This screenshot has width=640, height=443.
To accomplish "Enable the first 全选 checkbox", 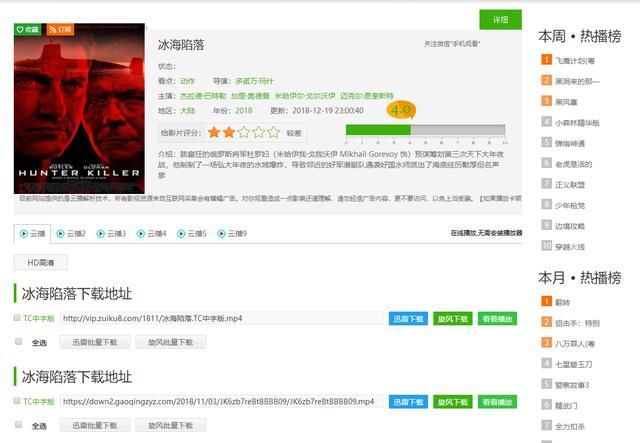I will pos(18,341).
